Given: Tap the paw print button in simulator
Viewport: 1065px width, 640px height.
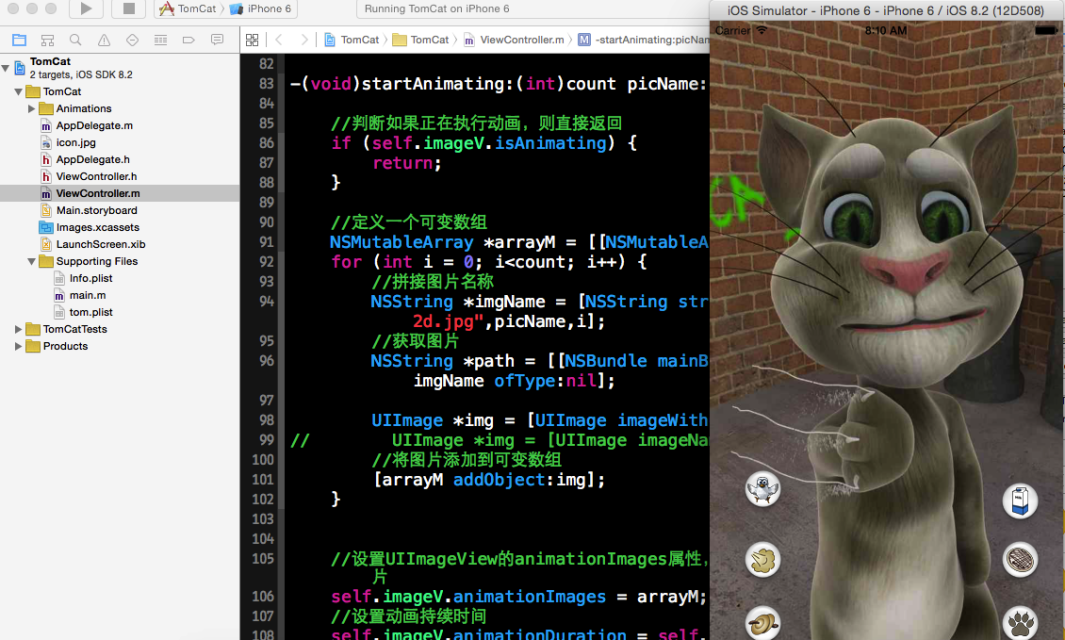Looking at the screenshot, I should tap(1019, 623).
